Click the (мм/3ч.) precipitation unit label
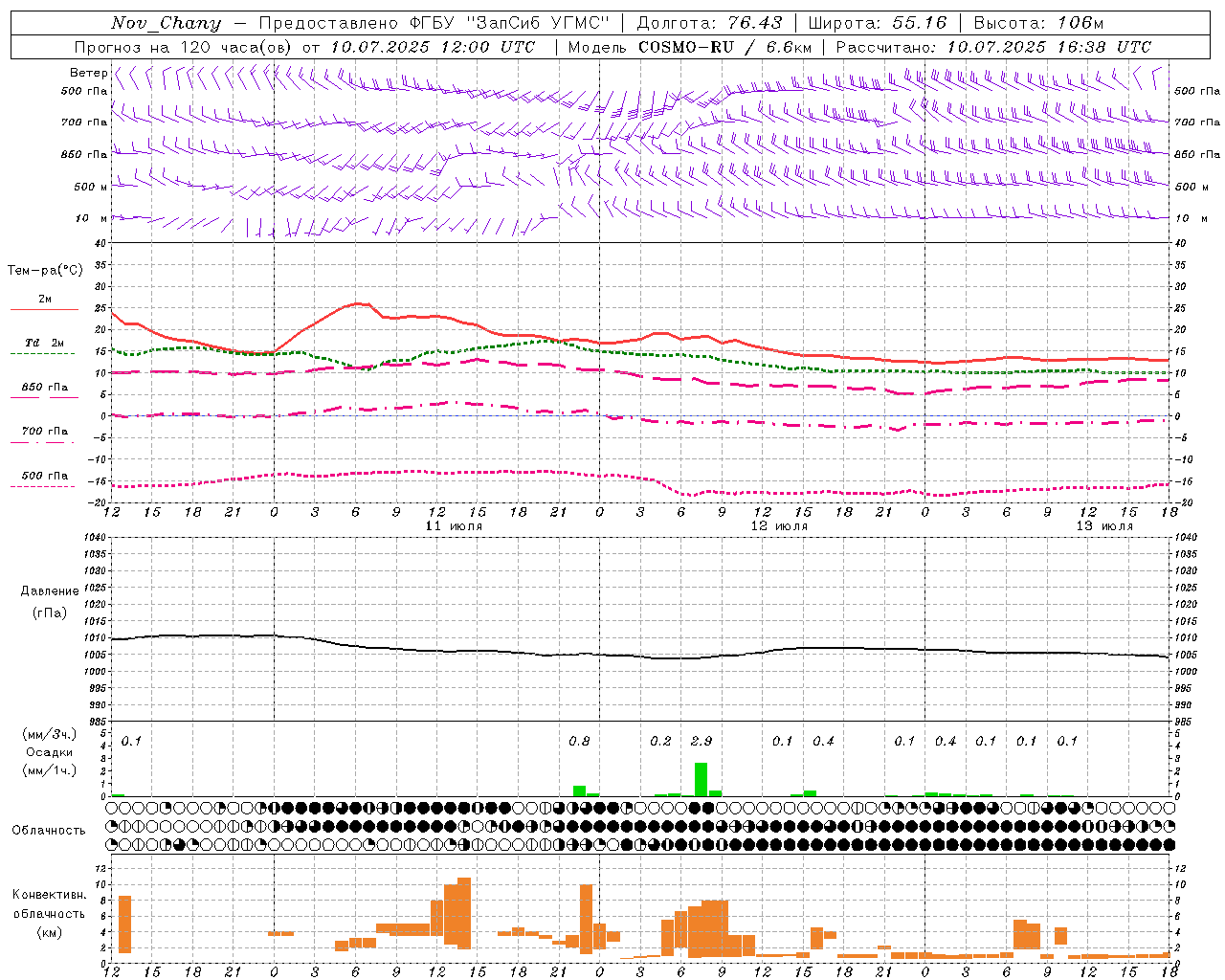This screenshot has width=1225, height=980. click(49, 734)
